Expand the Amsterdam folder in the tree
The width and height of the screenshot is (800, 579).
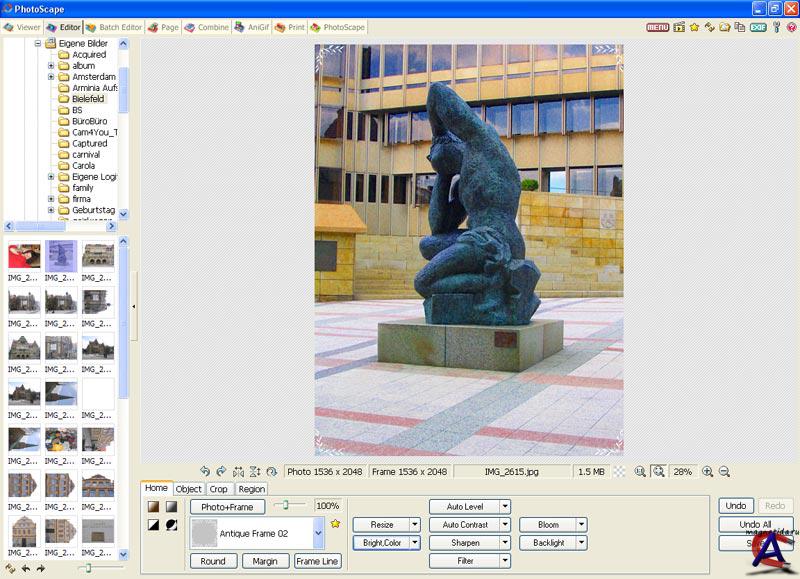click(51, 77)
